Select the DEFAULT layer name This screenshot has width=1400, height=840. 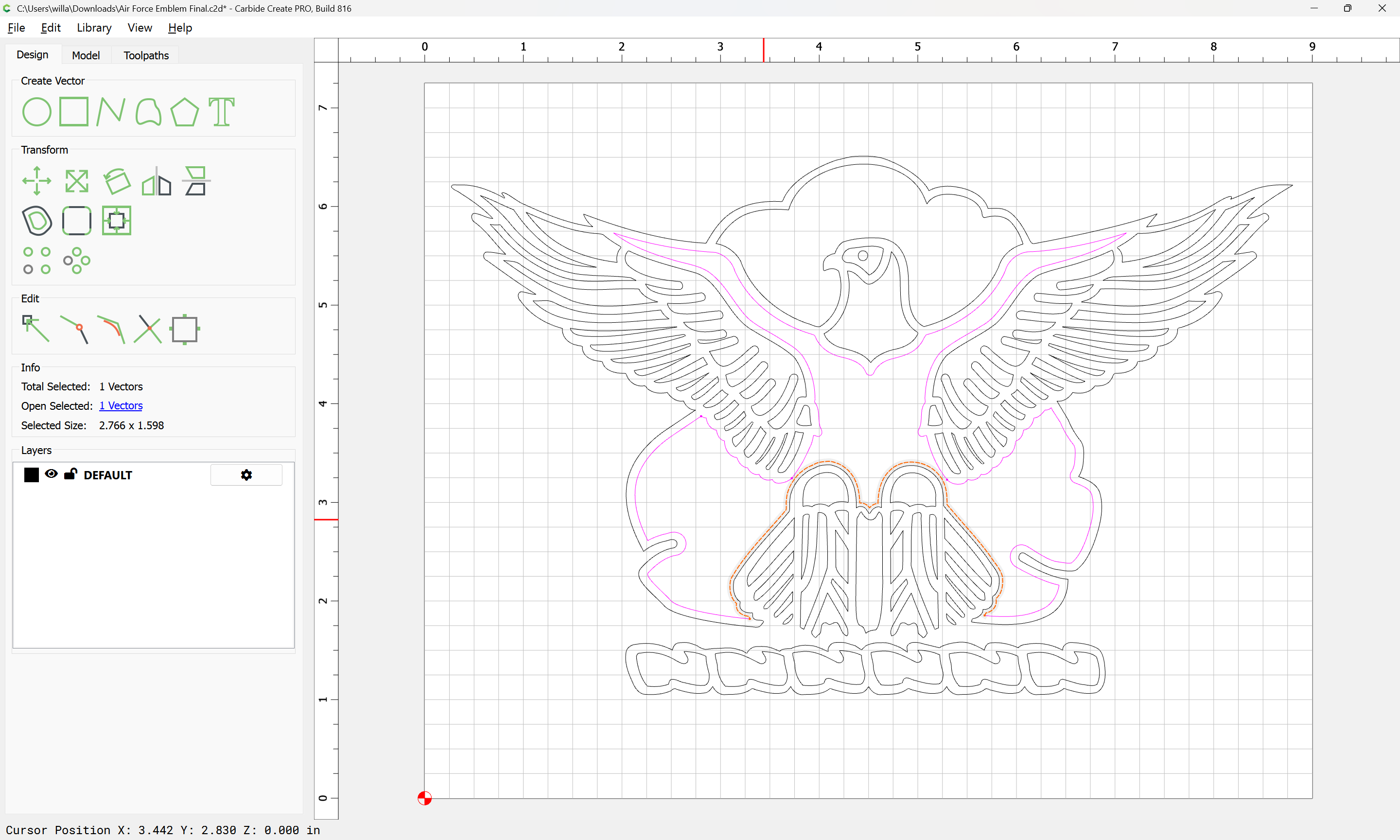click(107, 475)
